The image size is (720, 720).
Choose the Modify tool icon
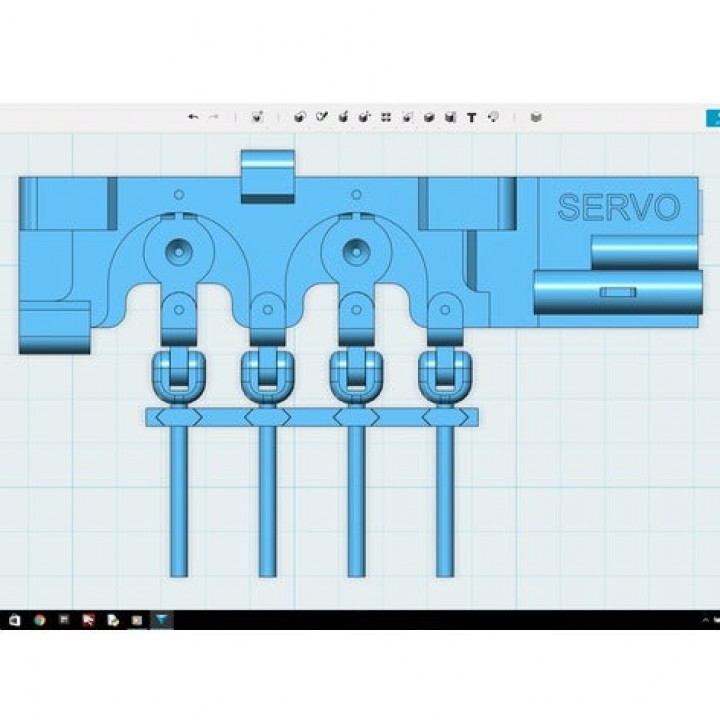pos(364,117)
